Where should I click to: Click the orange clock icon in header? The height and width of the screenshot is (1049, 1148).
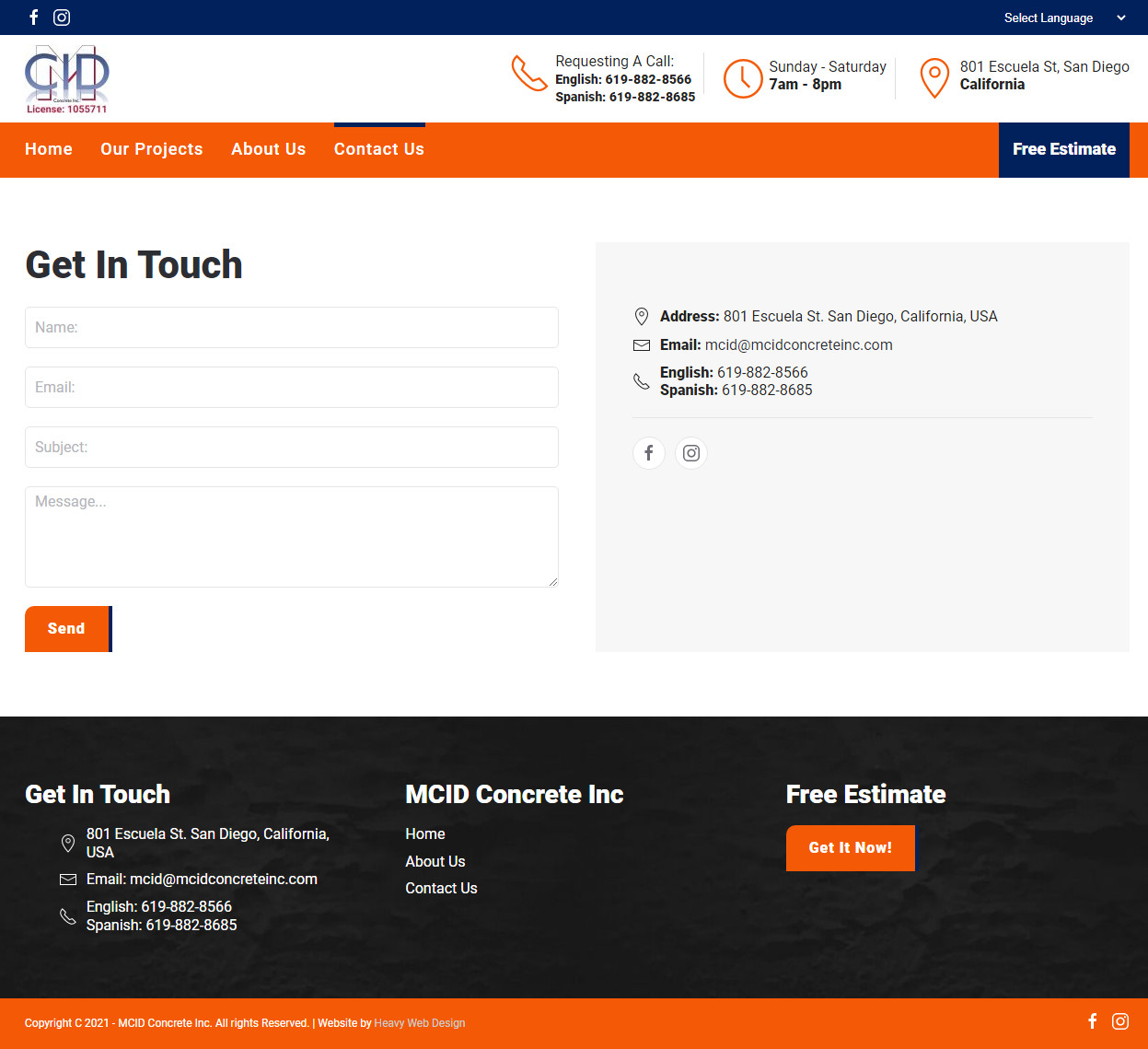click(743, 78)
